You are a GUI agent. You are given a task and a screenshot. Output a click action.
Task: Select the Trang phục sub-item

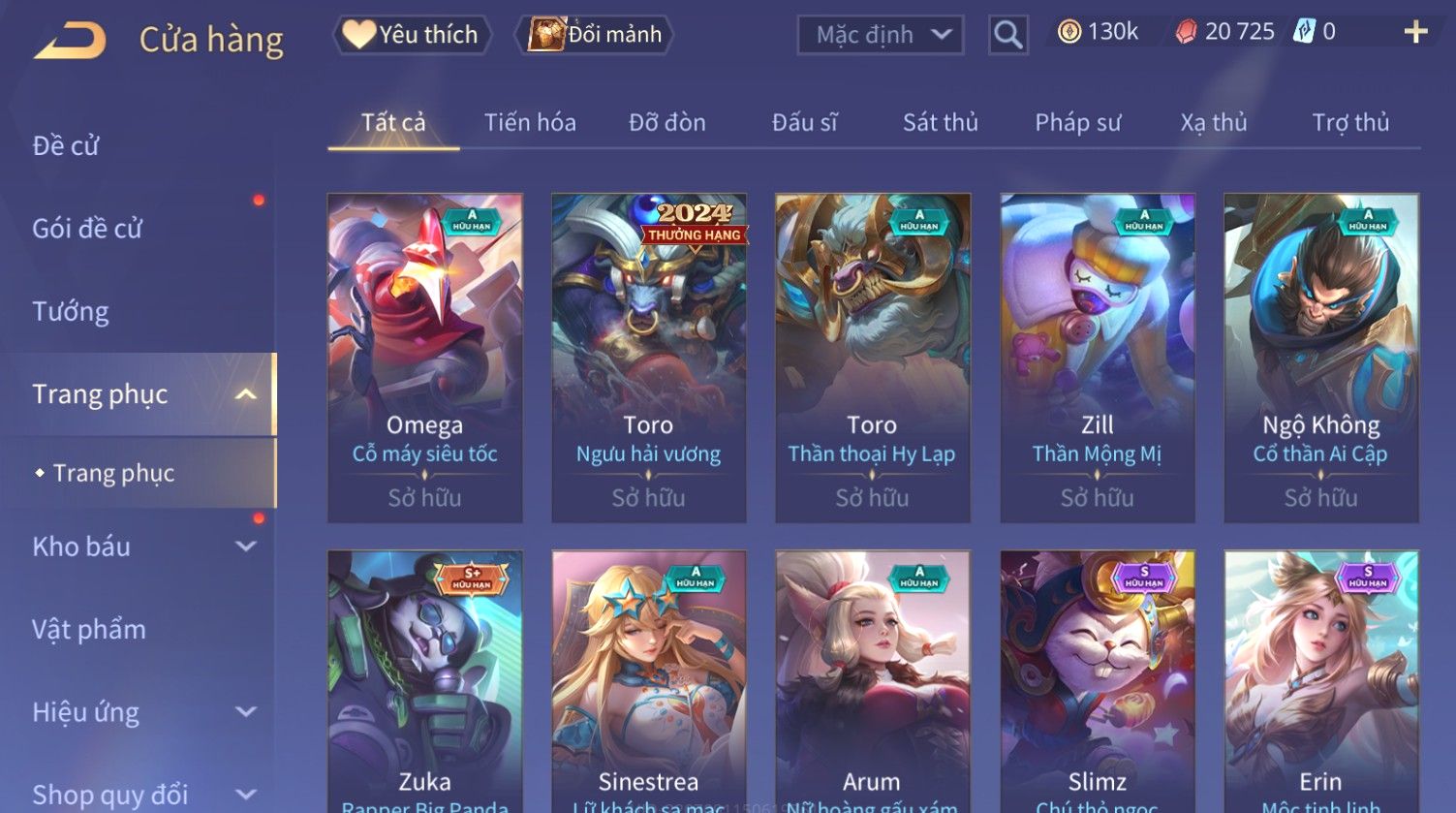(x=113, y=473)
